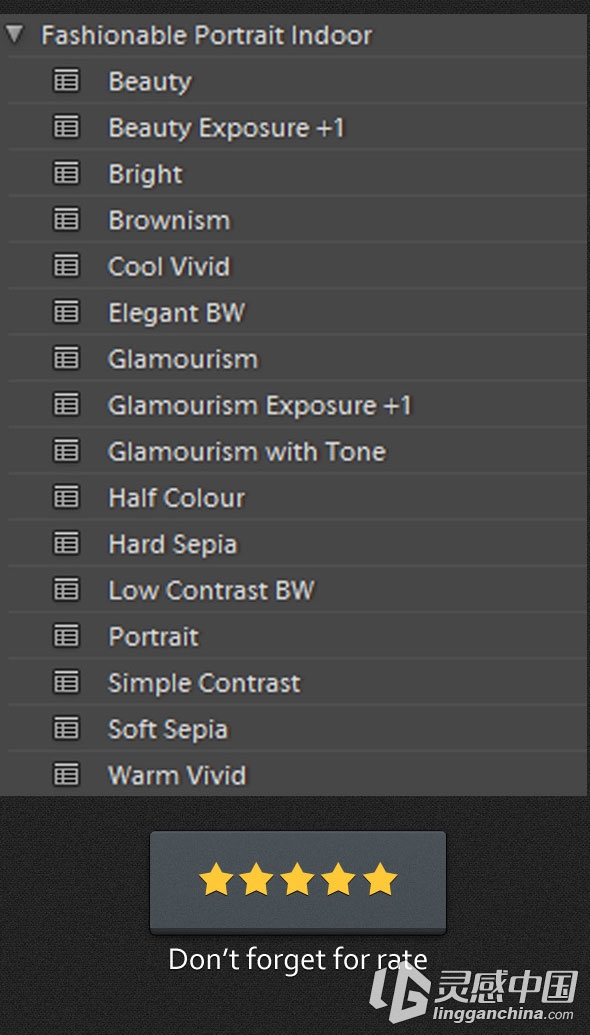This screenshot has height=1035, width=590.
Task: Select the Cool Vivid preset
Action: click(296, 265)
